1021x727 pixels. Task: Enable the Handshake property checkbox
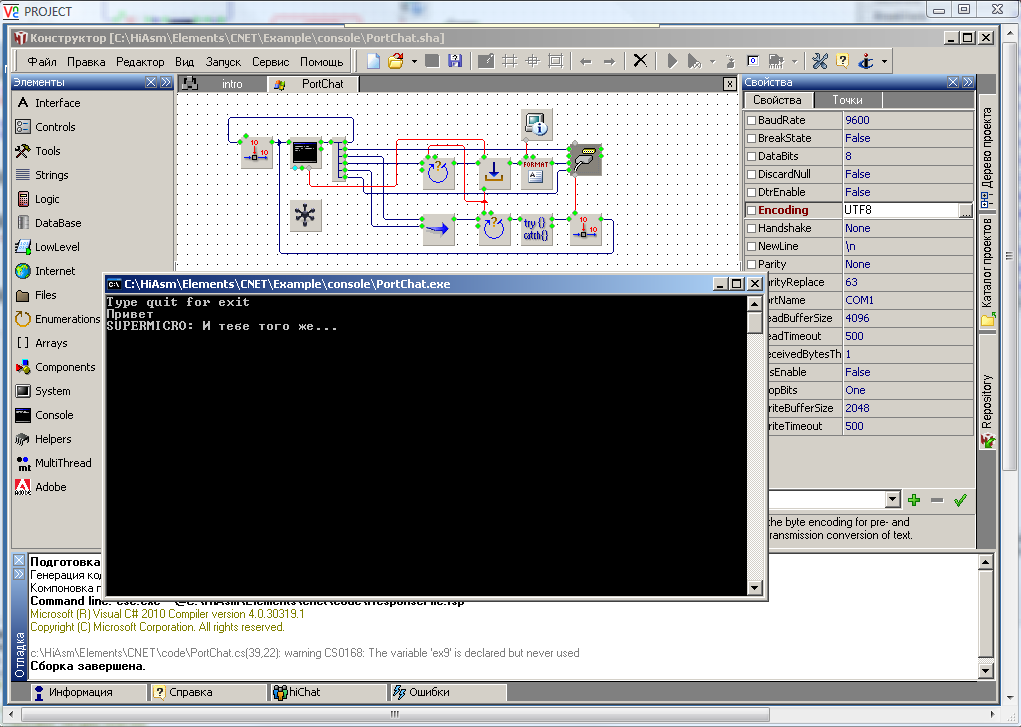click(752, 228)
